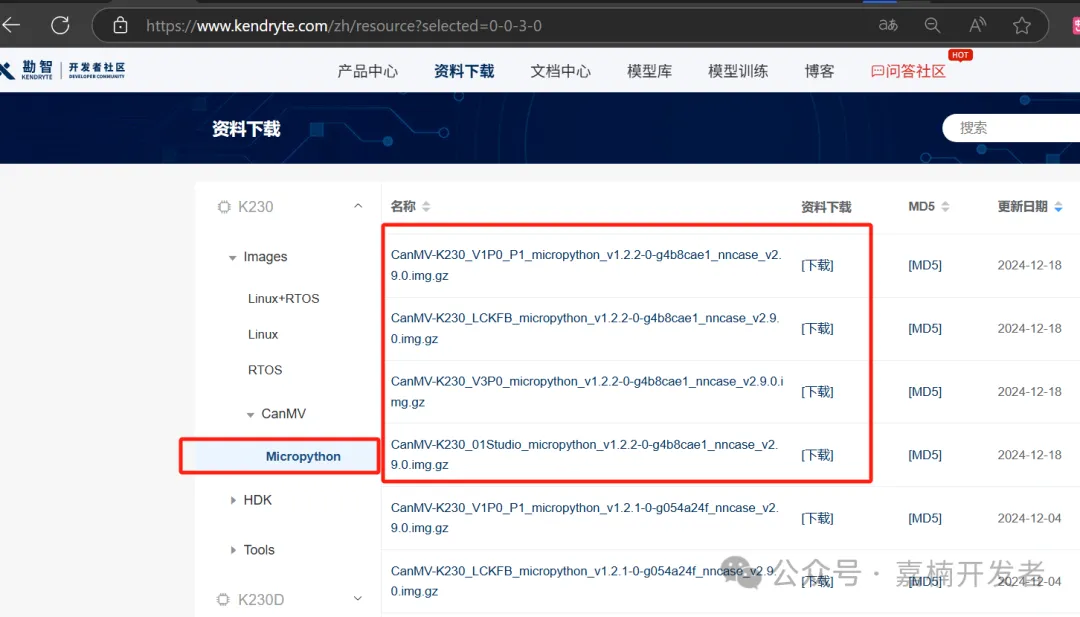Click the translate page icon
The height and width of the screenshot is (617, 1080).
coord(888,26)
